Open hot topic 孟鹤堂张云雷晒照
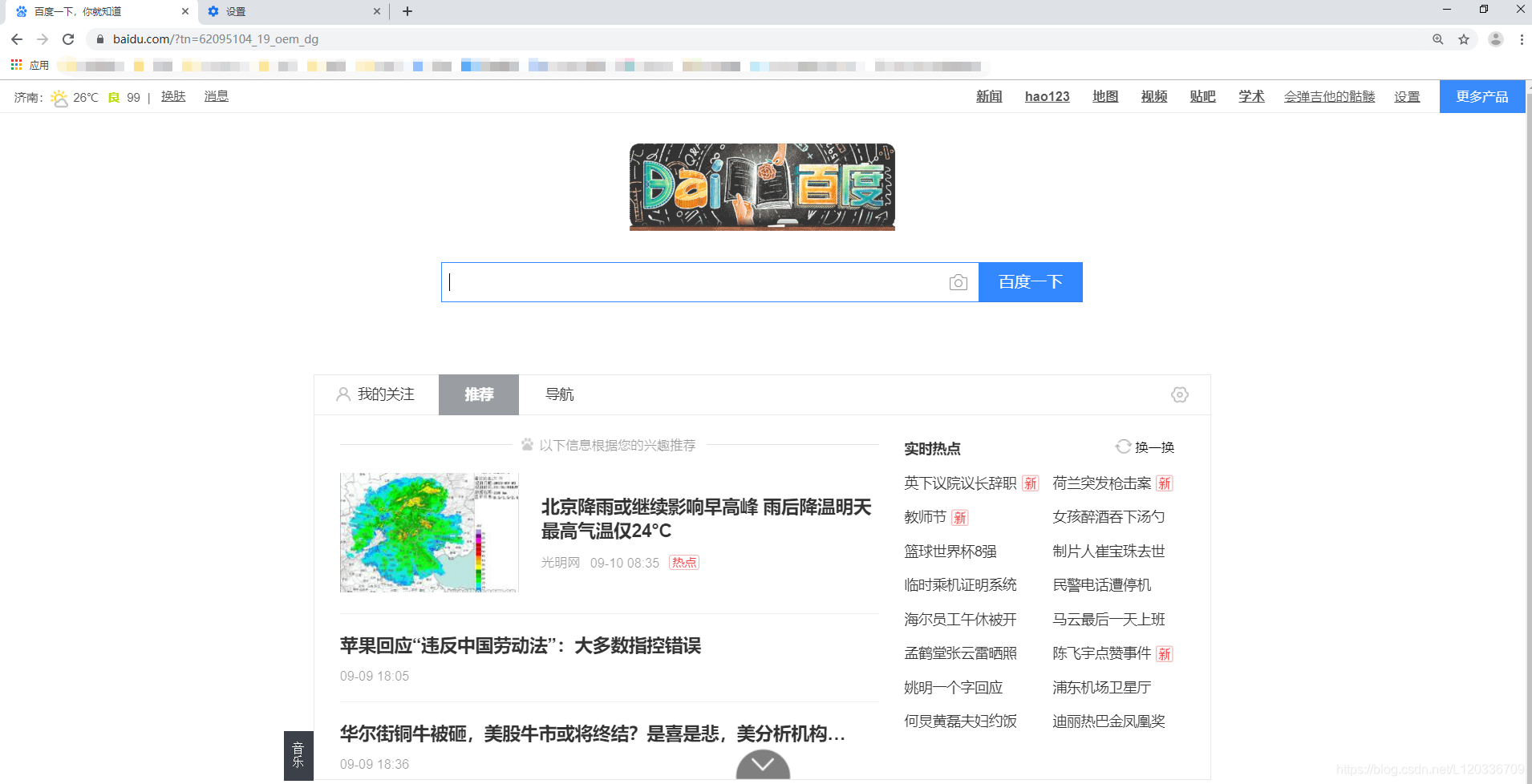Screen dimensions: 1532x784 tap(960, 653)
